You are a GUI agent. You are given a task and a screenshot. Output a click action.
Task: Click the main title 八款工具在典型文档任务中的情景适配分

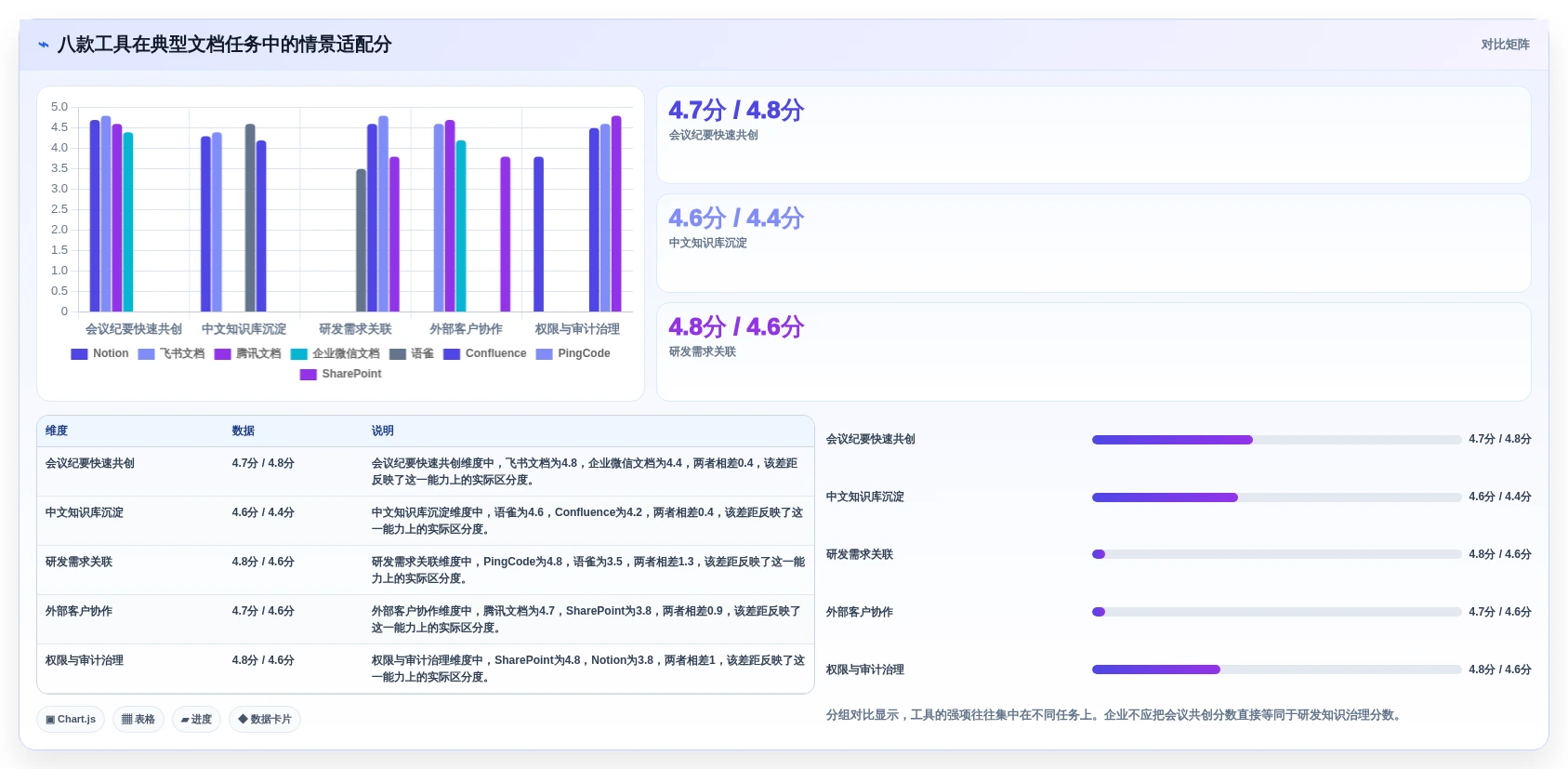coord(224,45)
